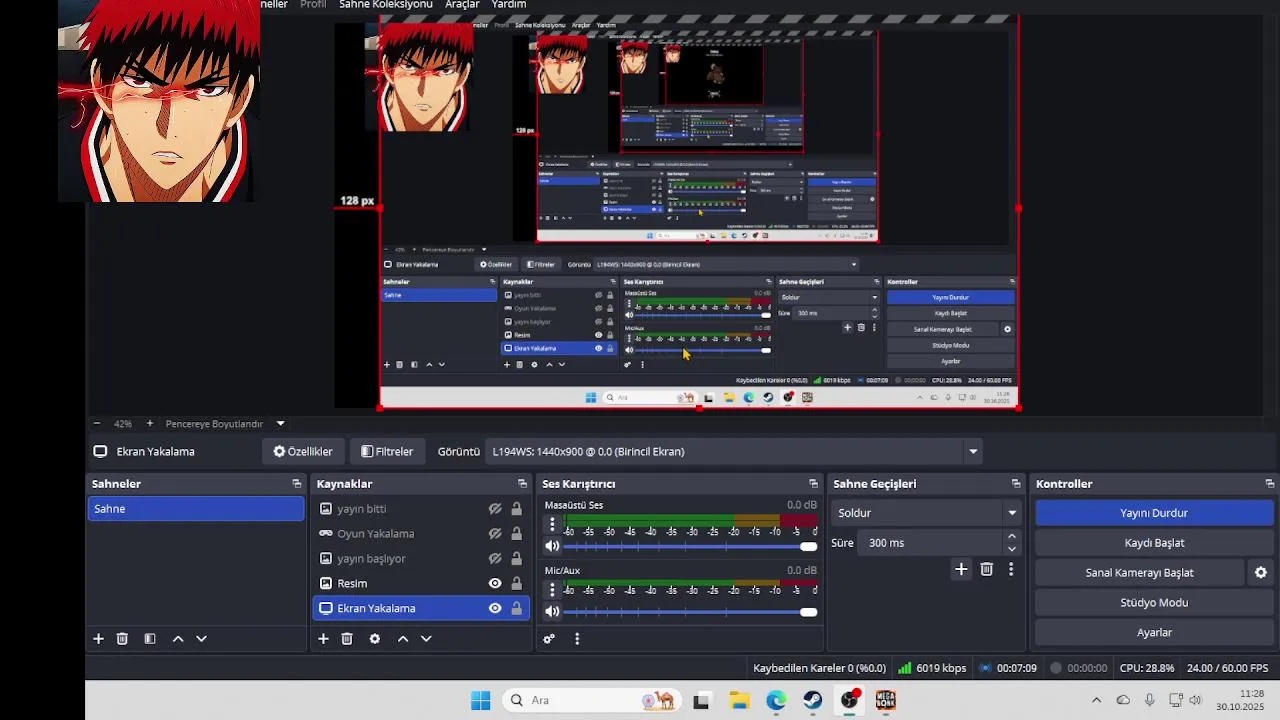
Task: Remove transition with trash icon
Action: click(x=987, y=569)
